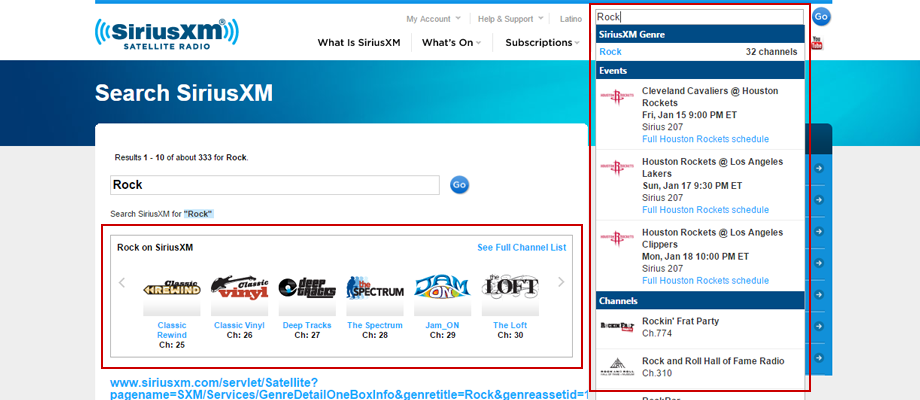The width and height of the screenshot is (920, 400).
Task: Click the highlighted "Rock" search term text
Action: click(x=198, y=214)
